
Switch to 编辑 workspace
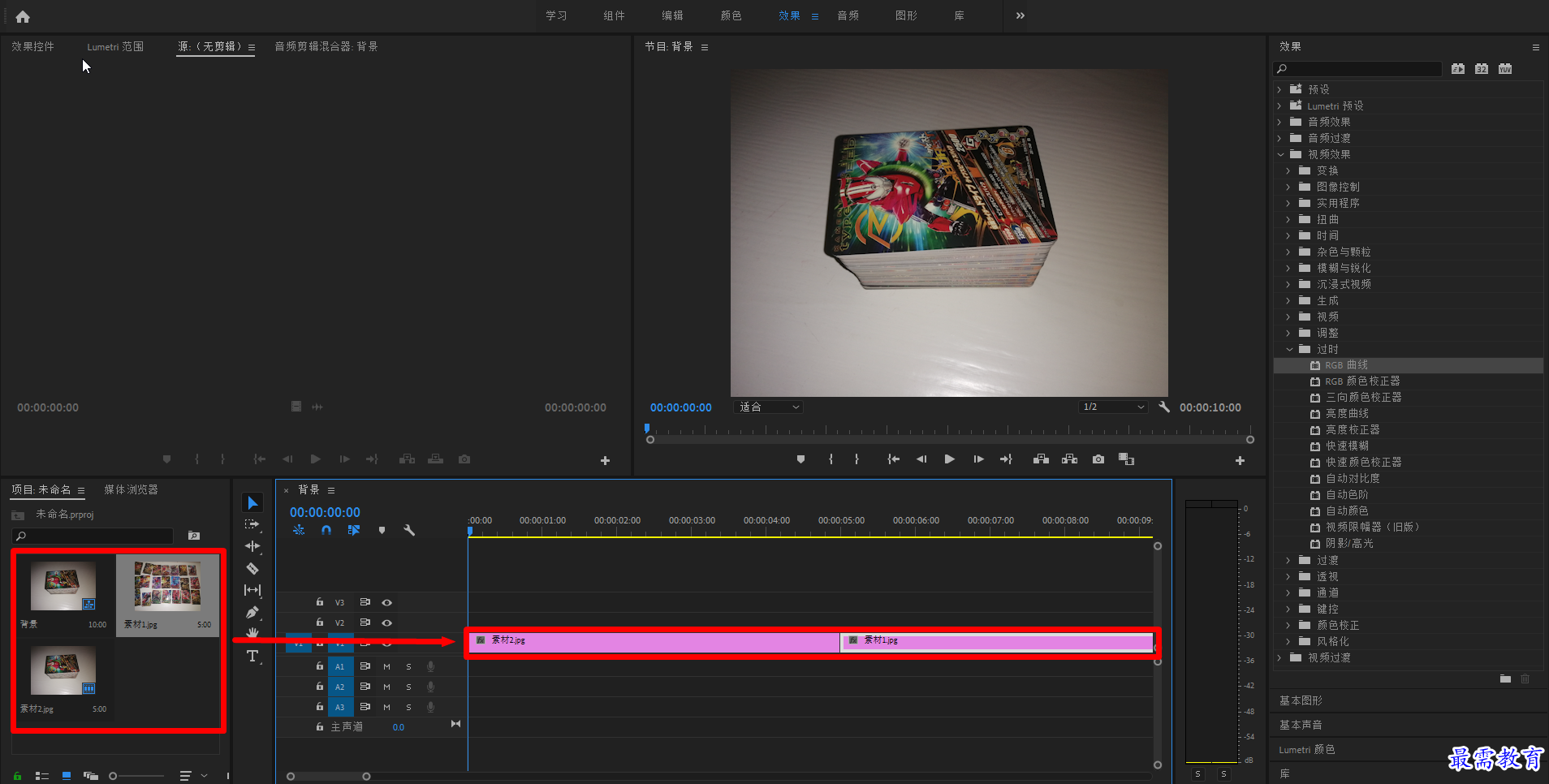(x=672, y=15)
